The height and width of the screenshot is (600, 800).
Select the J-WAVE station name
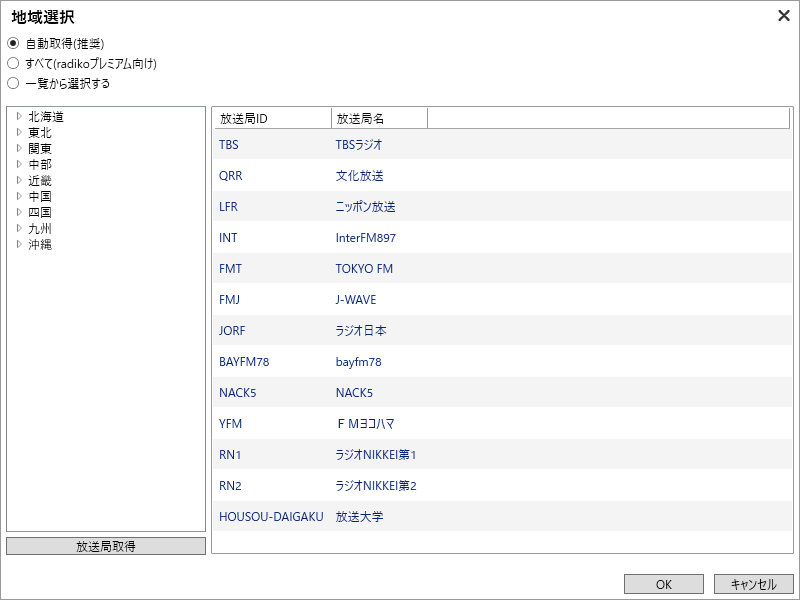coord(356,299)
